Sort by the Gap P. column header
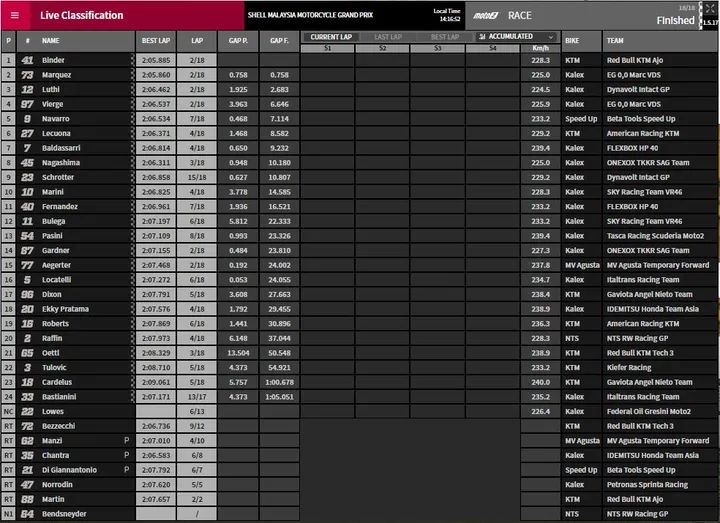The height and width of the screenshot is (523, 720). point(238,40)
